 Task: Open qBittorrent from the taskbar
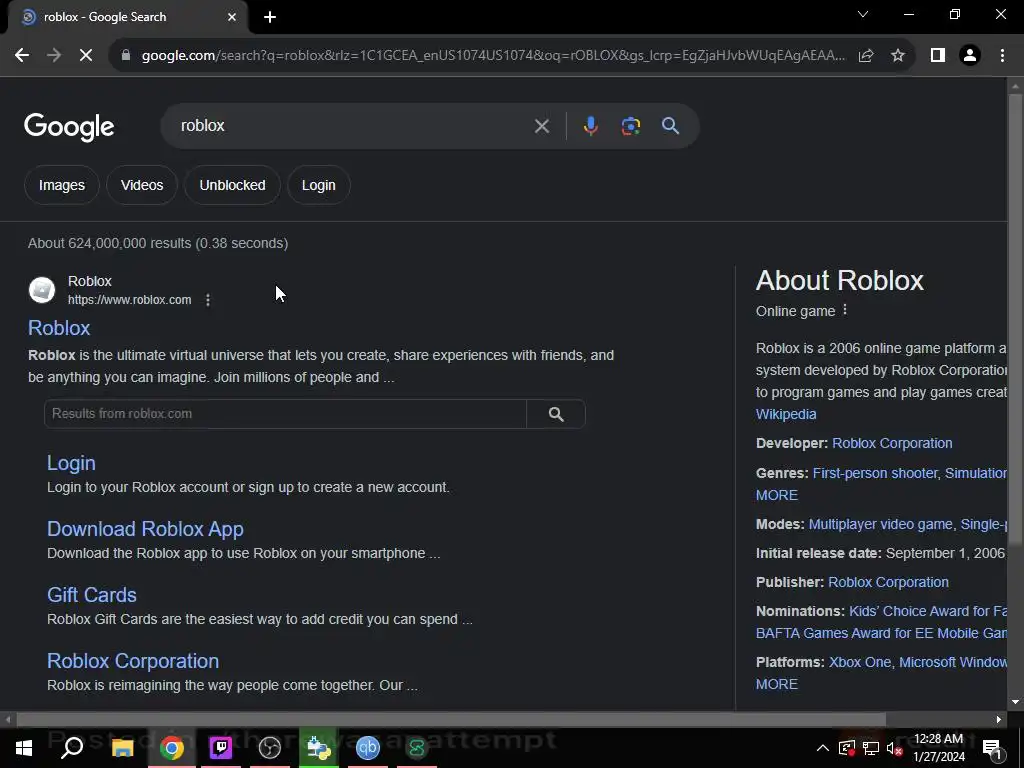368,748
